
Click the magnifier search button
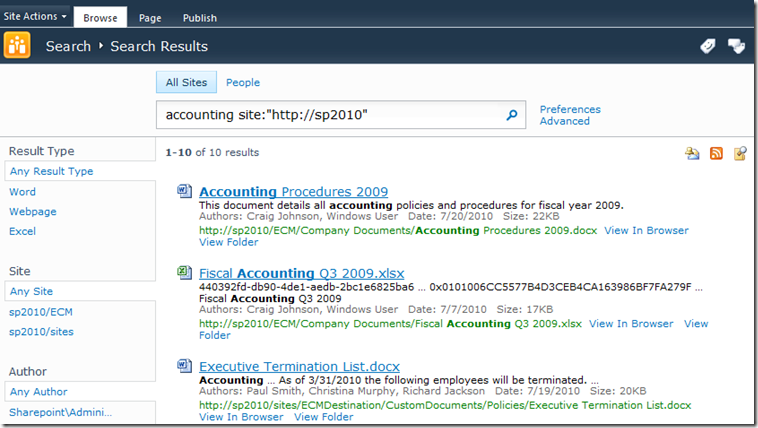pos(511,115)
